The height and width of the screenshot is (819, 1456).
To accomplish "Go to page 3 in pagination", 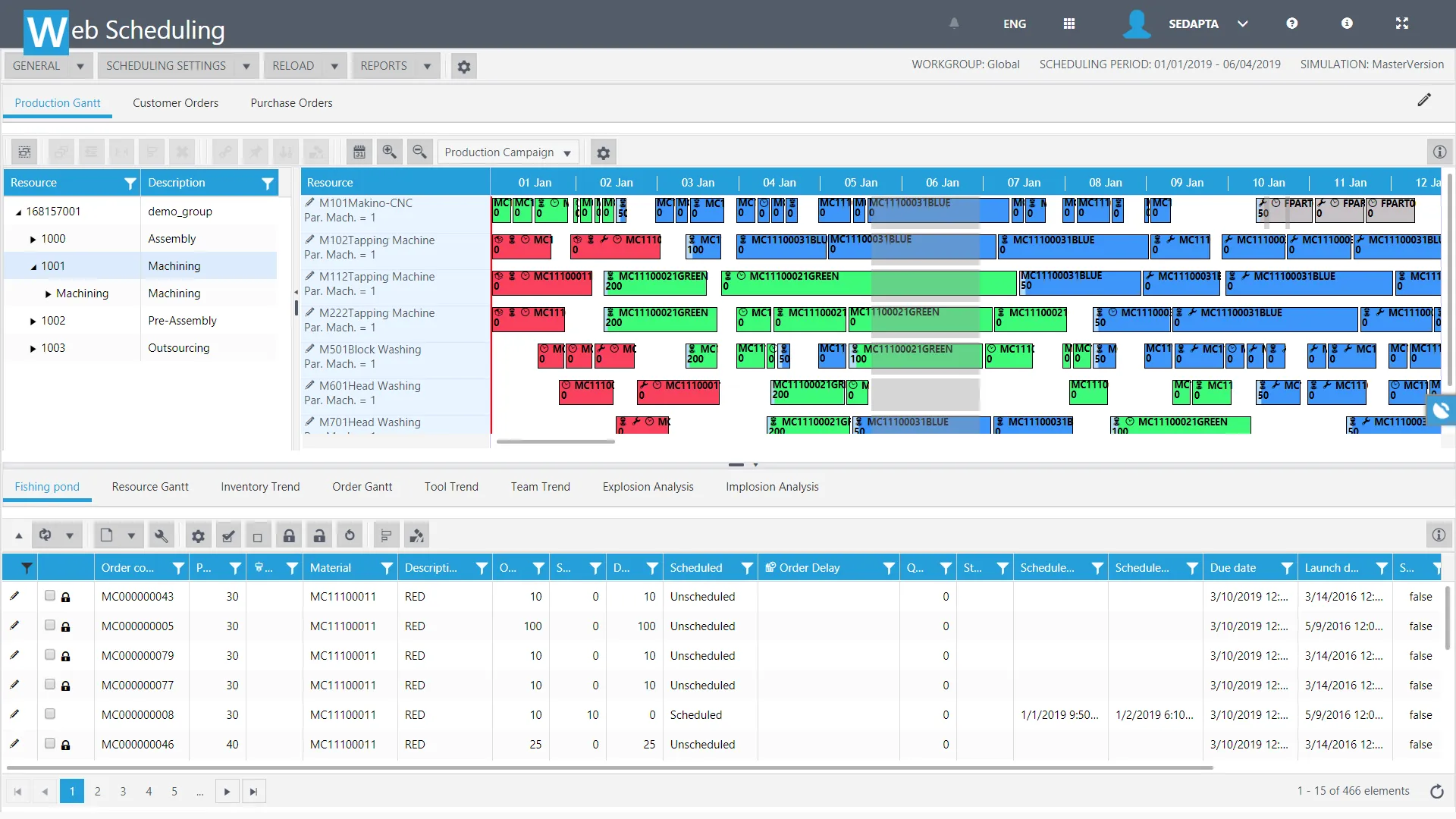I will tap(123, 792).
